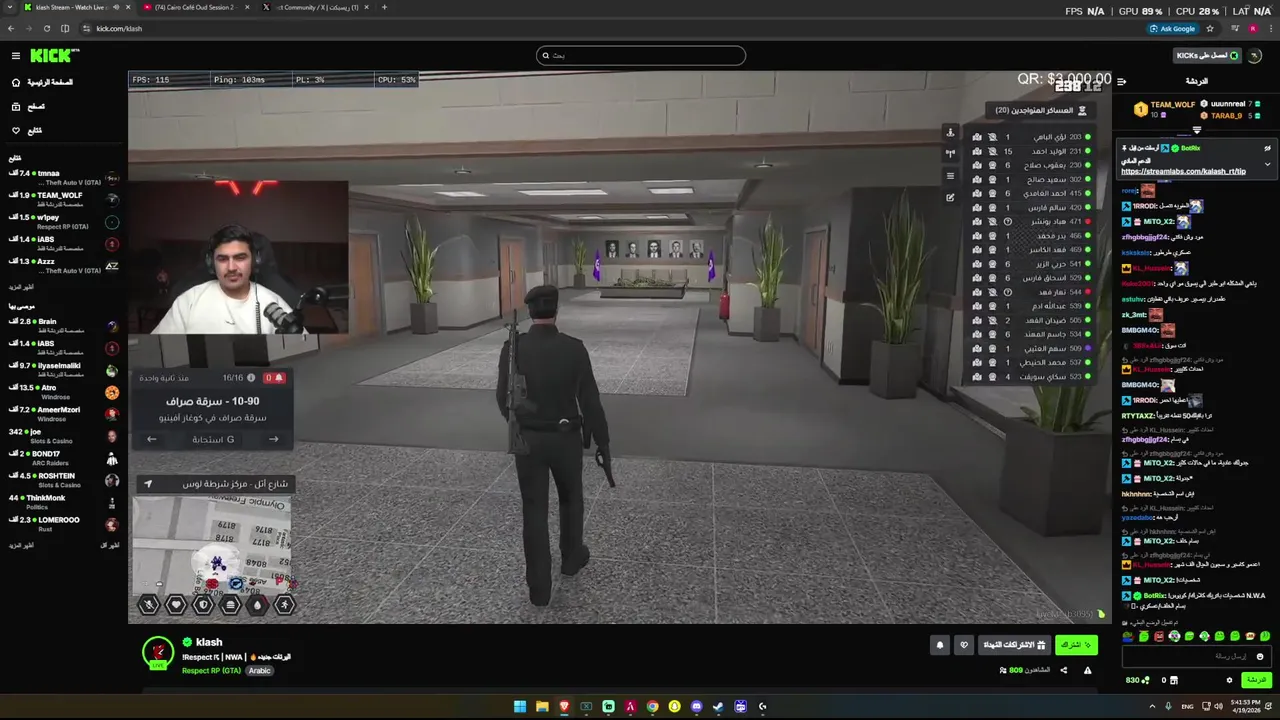
Task: Open the user avatar menu on Kick
Action: pyautogui.click(x=1256, y=56)
